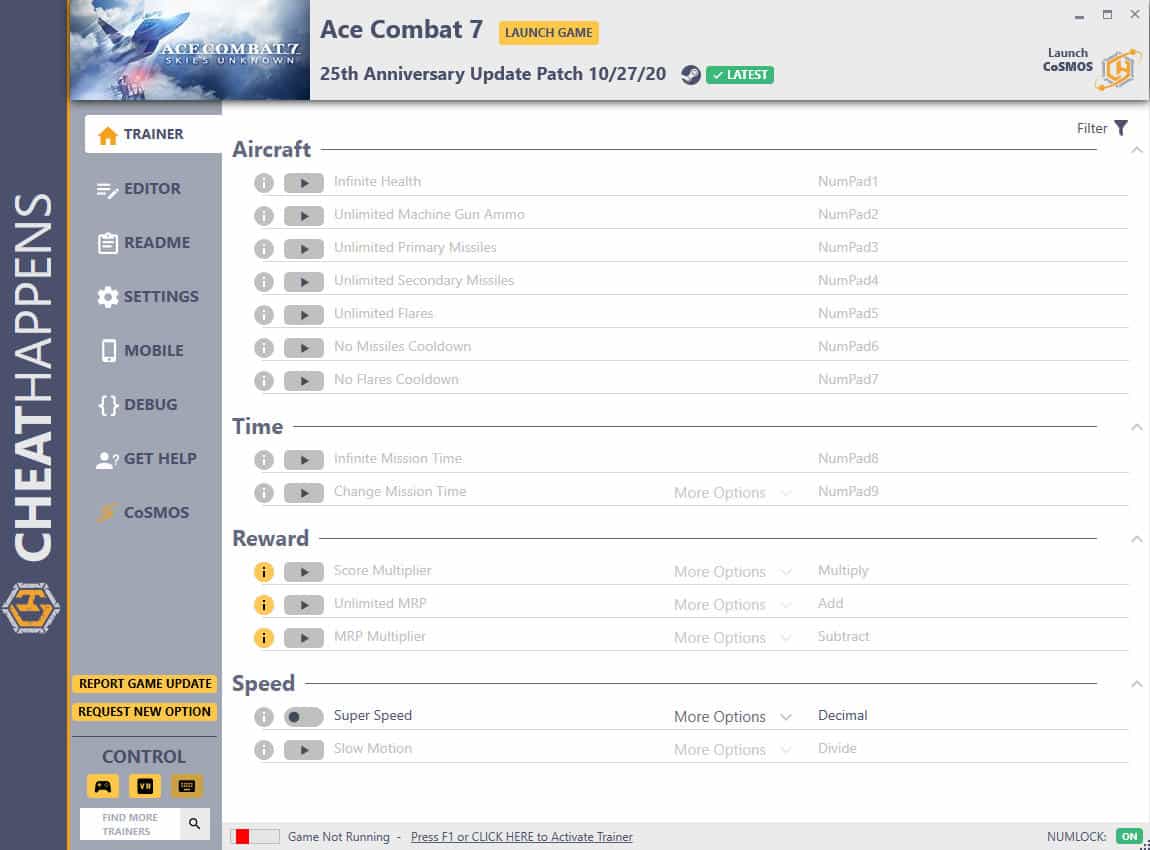This screenshot has height=850, width=1150.
Task: Activate No Missiles Cooldown
Action: pos(304,348)
